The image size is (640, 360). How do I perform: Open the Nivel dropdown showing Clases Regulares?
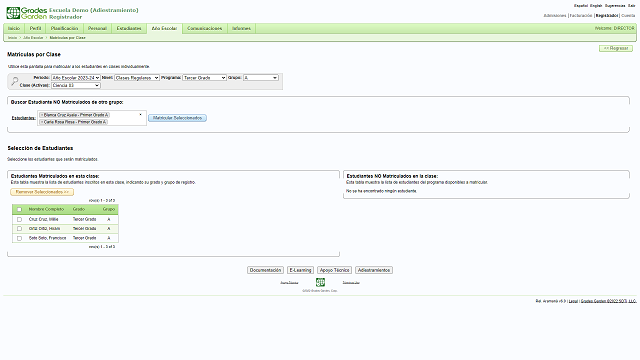(x=137, y=78)
